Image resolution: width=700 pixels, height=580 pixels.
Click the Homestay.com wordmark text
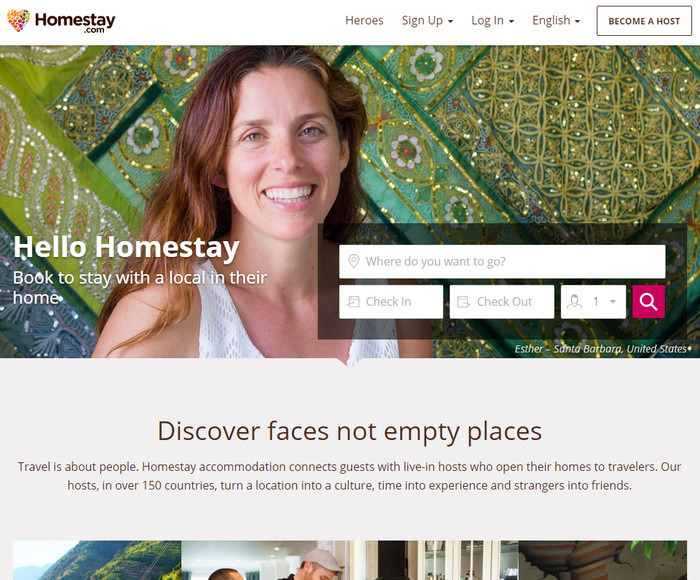[75, 21]
